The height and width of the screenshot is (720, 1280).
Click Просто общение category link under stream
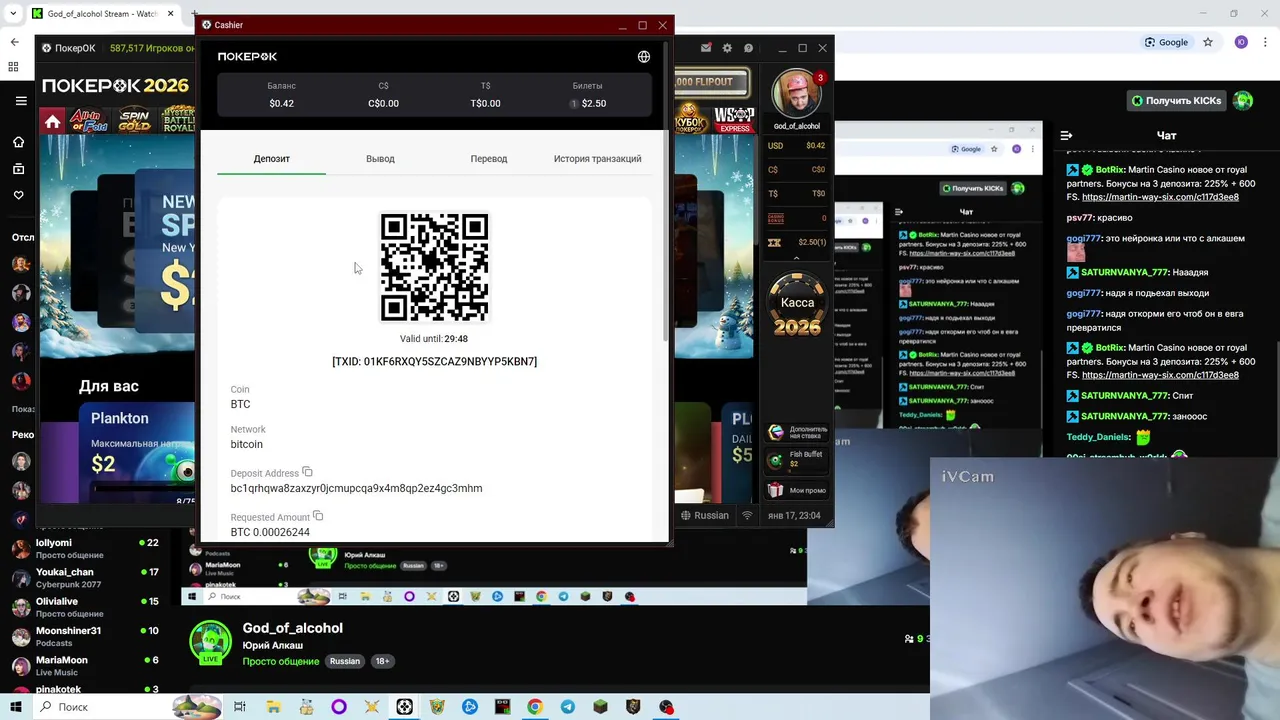pyautogui.click(x=281, y=661)
